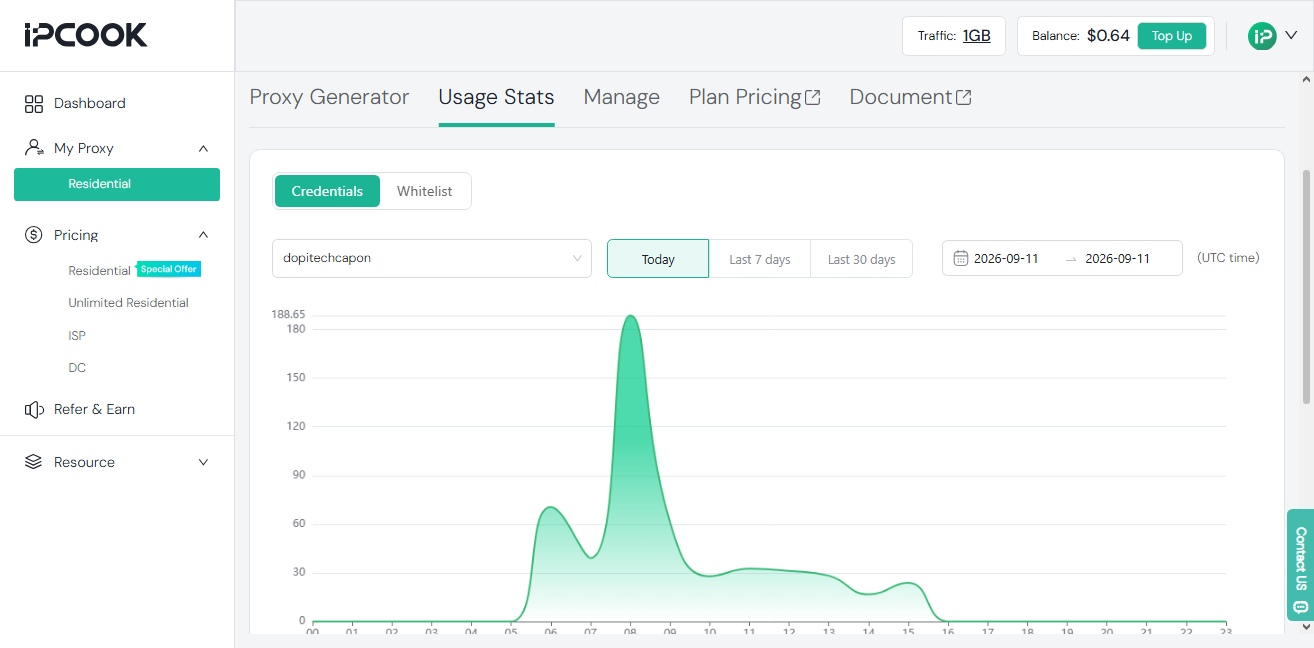Open the dopitechcapon credentials dropdown
The width and height of the screenshot is (1314, 648).
click(432, 258)
